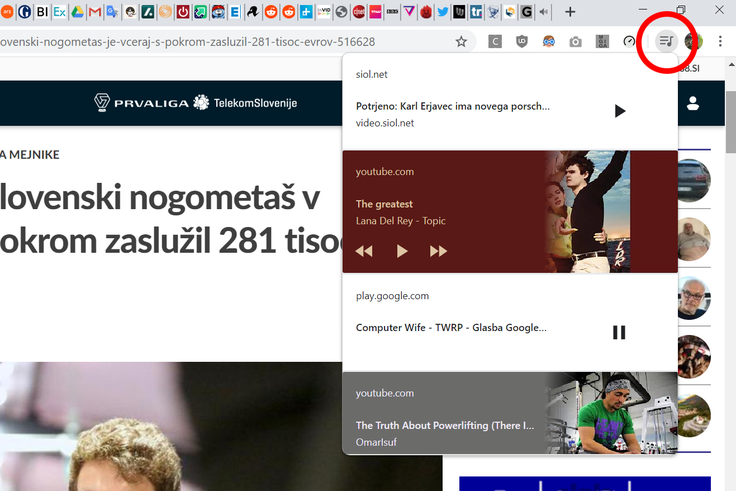Pause Computer Wife on Google Play Music

[619, 332]
